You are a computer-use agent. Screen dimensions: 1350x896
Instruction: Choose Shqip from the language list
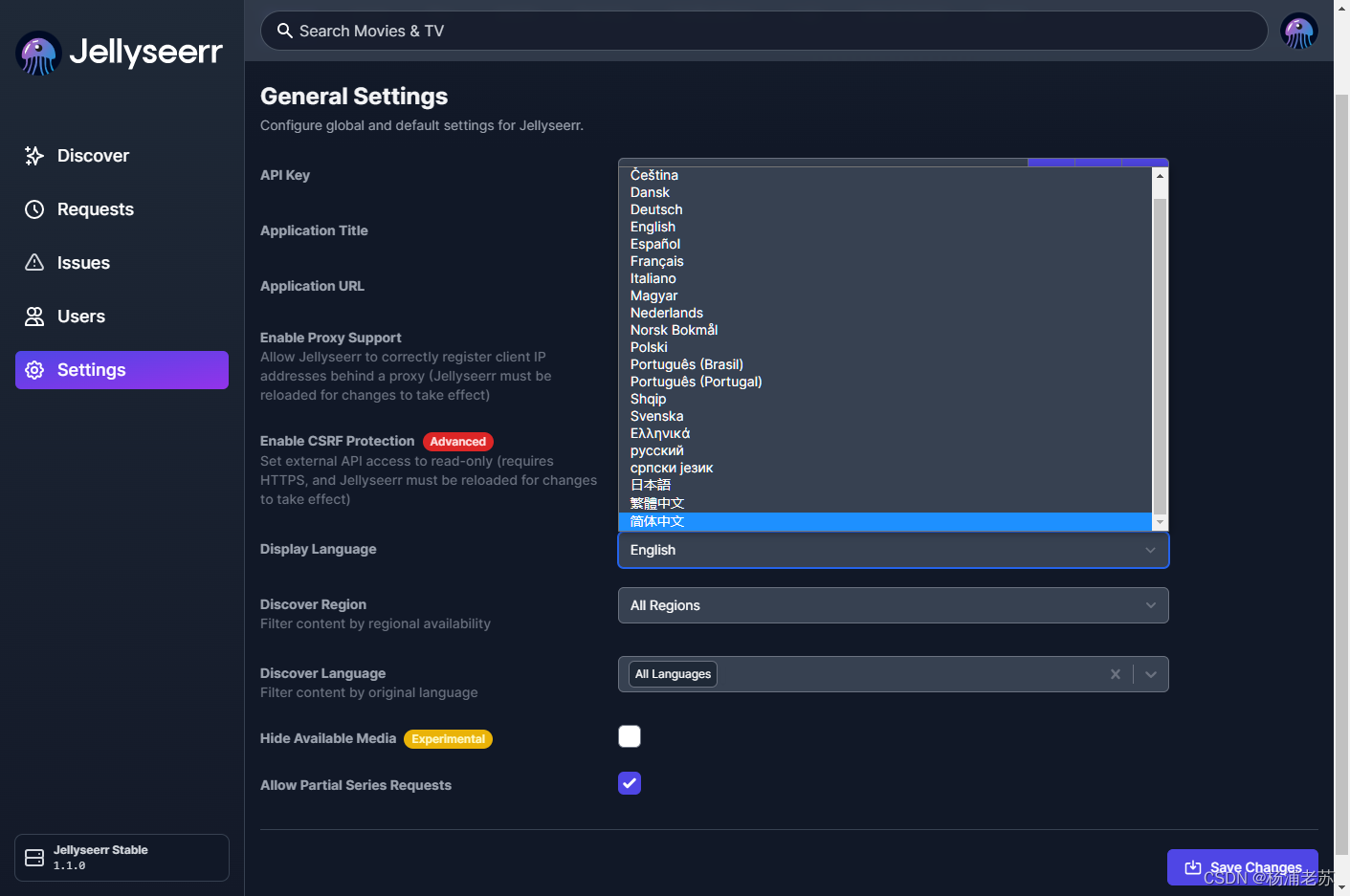(x=885, y=399)
